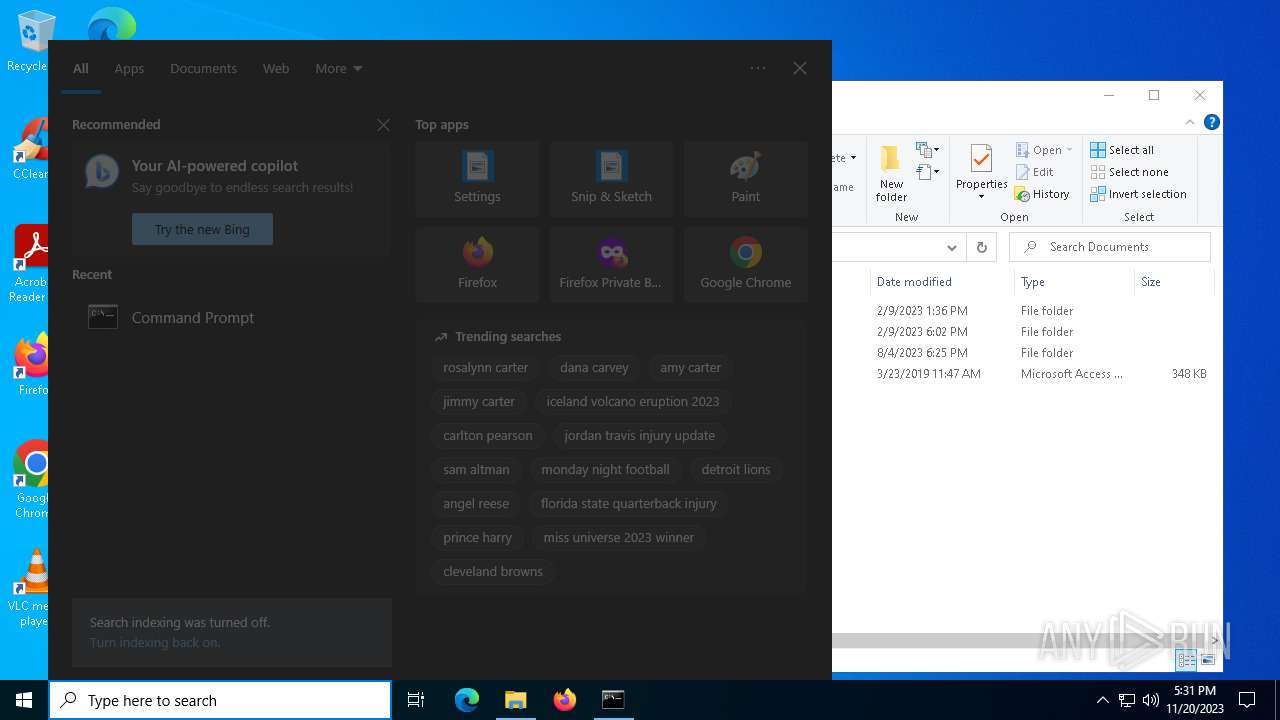
Task: Search trending monday night football
Action: pos(605,469)
